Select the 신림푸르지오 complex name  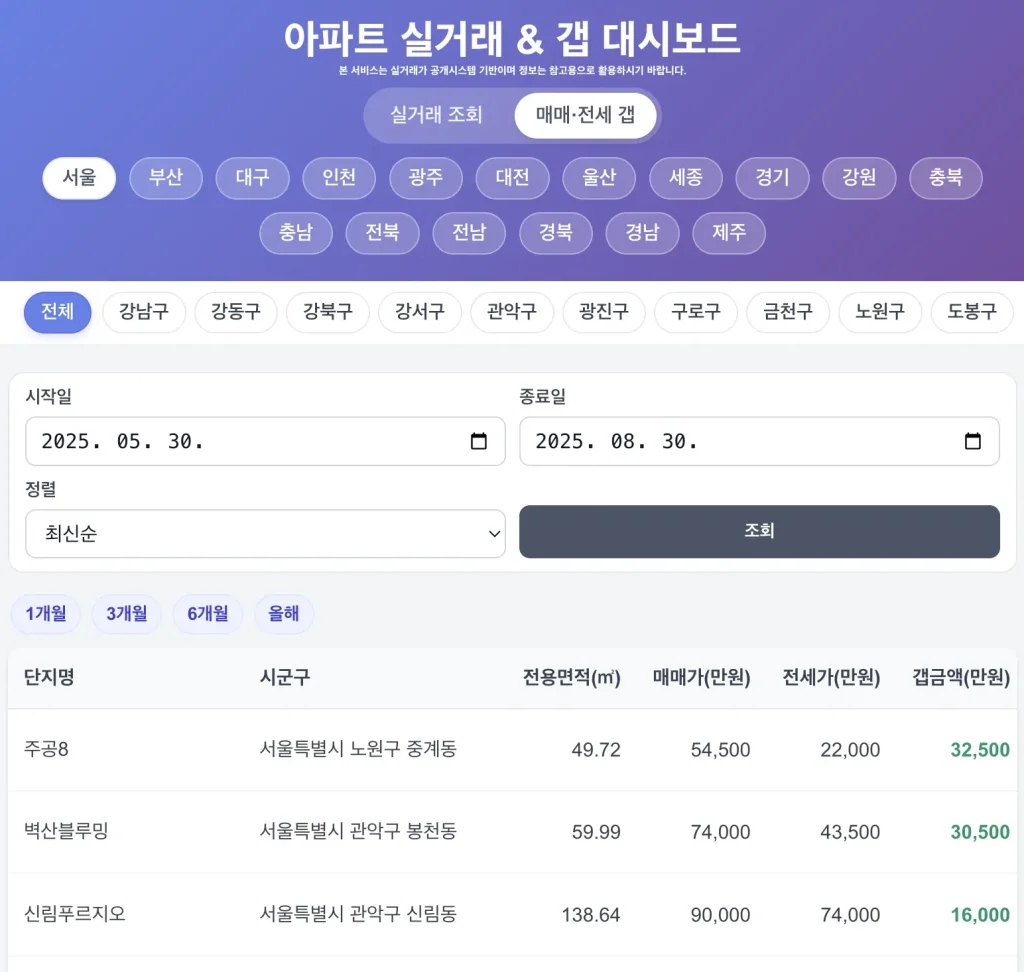[x=74, y=913]
